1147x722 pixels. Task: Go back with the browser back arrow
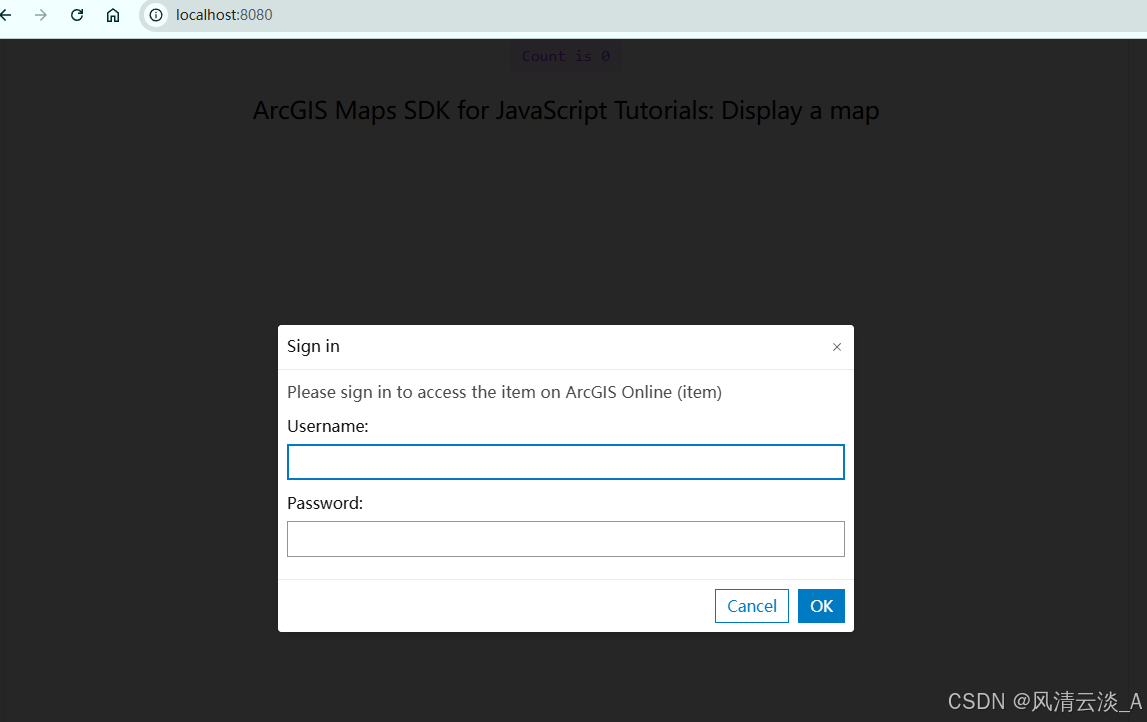click(5, 15)
